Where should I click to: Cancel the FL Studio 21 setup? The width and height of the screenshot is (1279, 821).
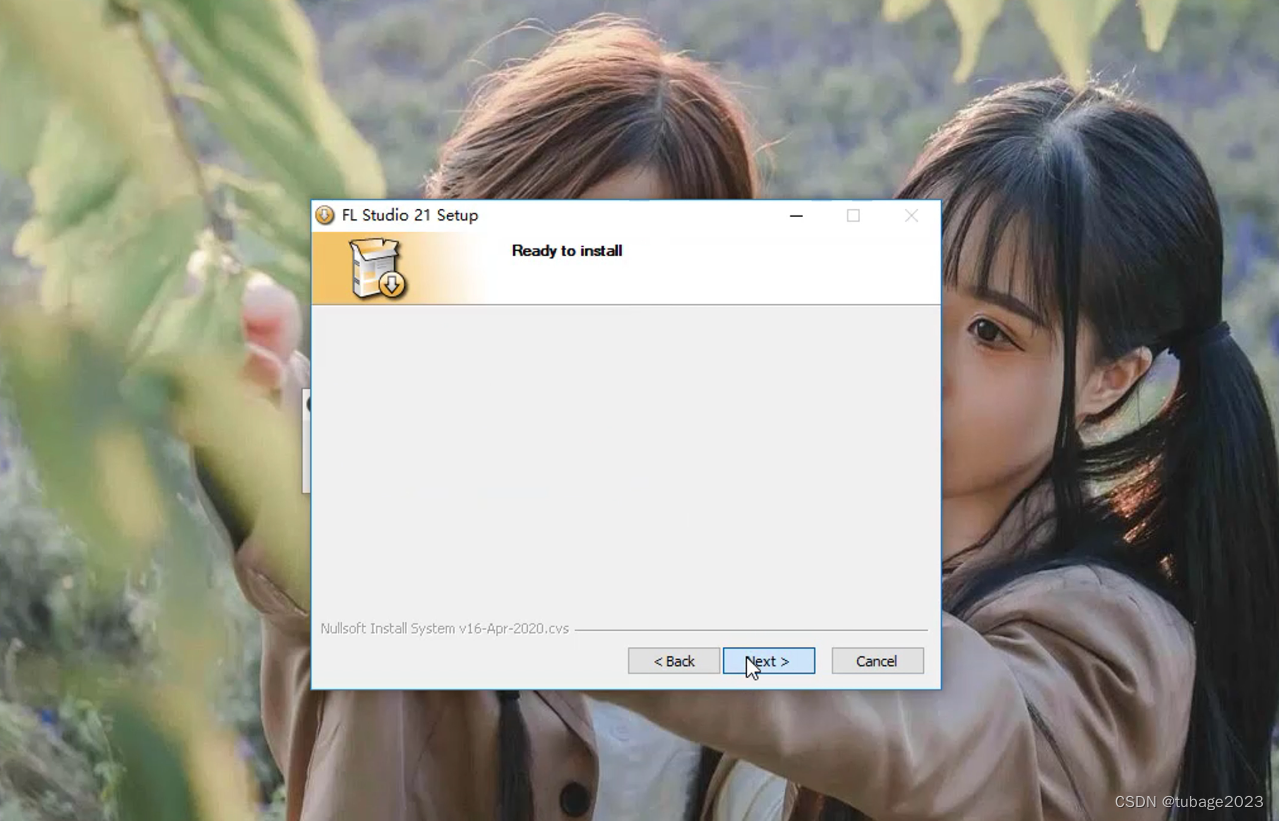coord(877,661)
